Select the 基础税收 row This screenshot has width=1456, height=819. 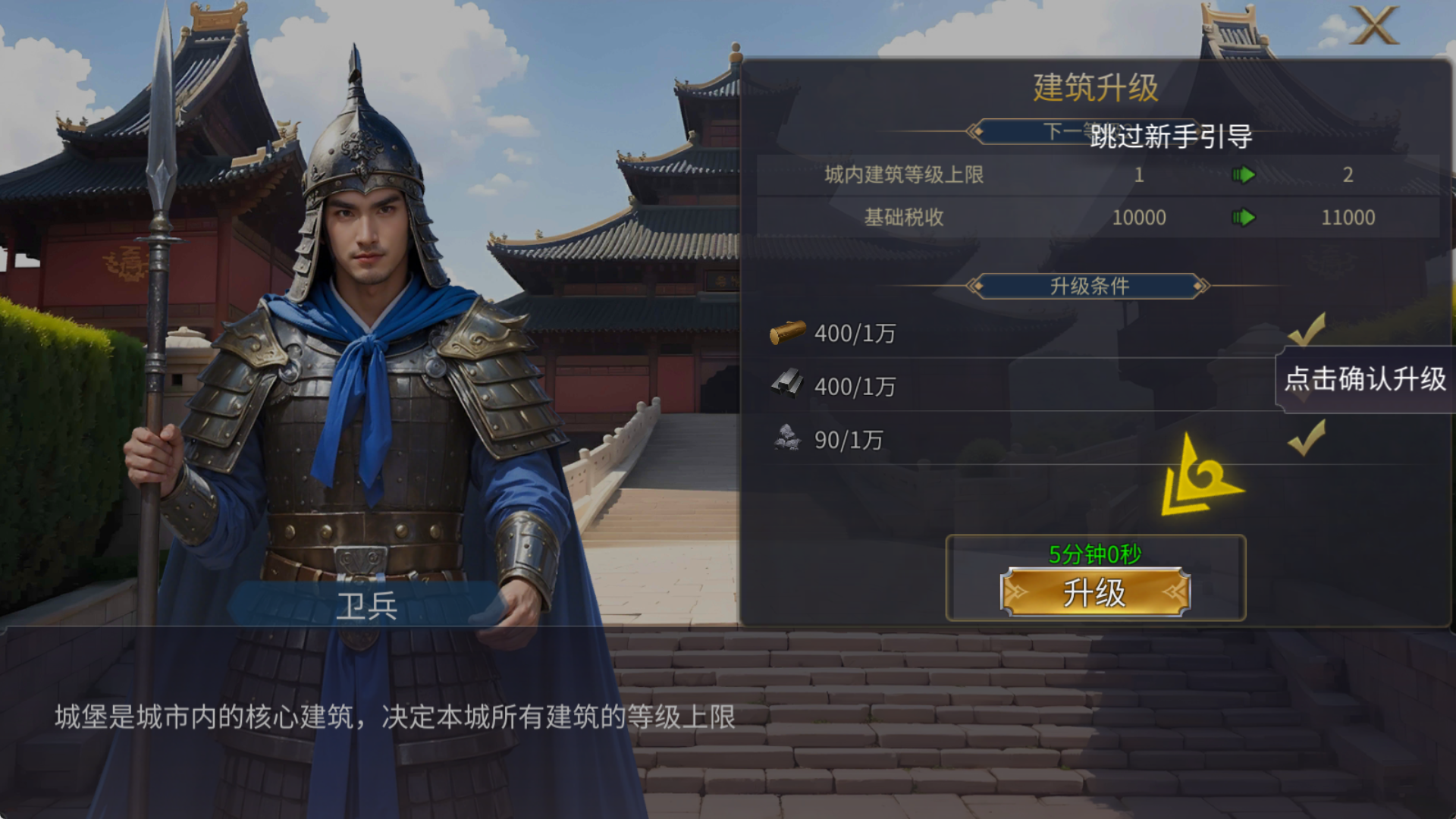pos(1098,218)
